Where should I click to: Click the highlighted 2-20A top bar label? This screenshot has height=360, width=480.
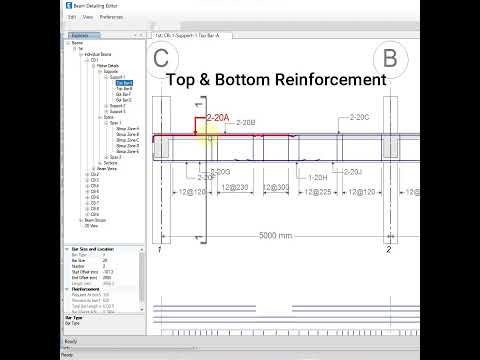218,118
